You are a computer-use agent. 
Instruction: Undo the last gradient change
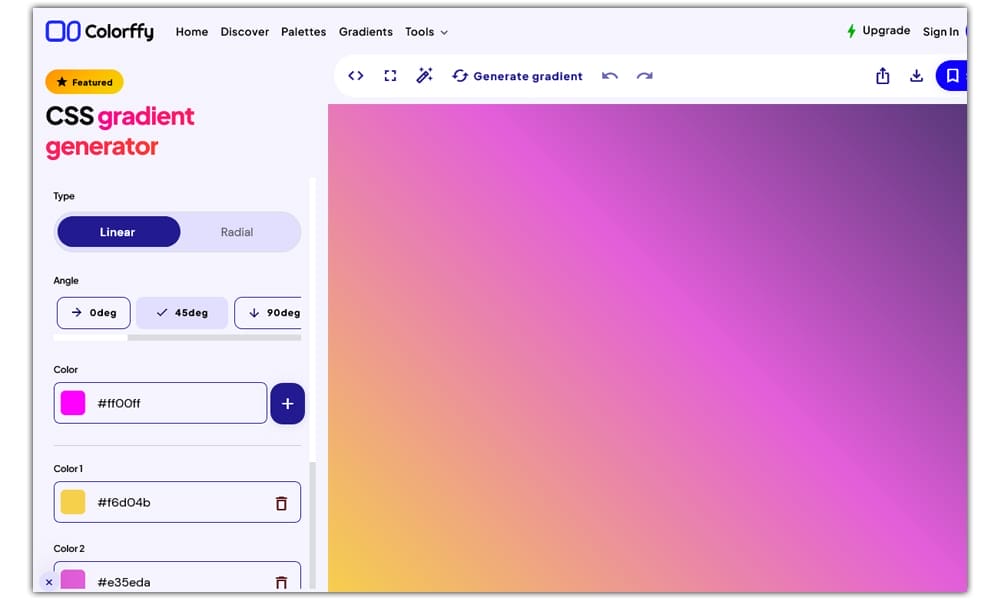[x=610, y=75]
